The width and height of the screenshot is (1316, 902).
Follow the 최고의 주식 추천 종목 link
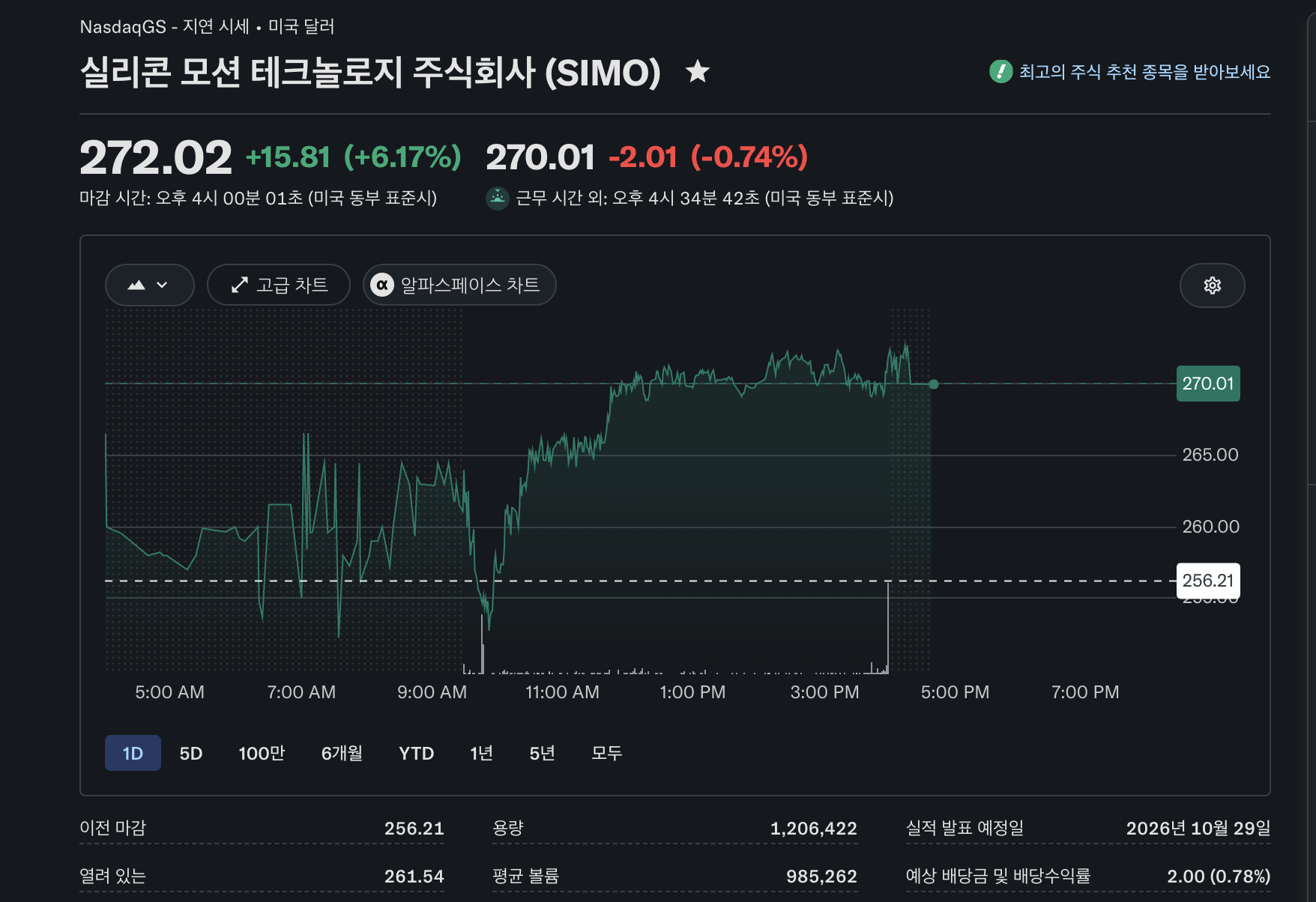(1144, 72)
